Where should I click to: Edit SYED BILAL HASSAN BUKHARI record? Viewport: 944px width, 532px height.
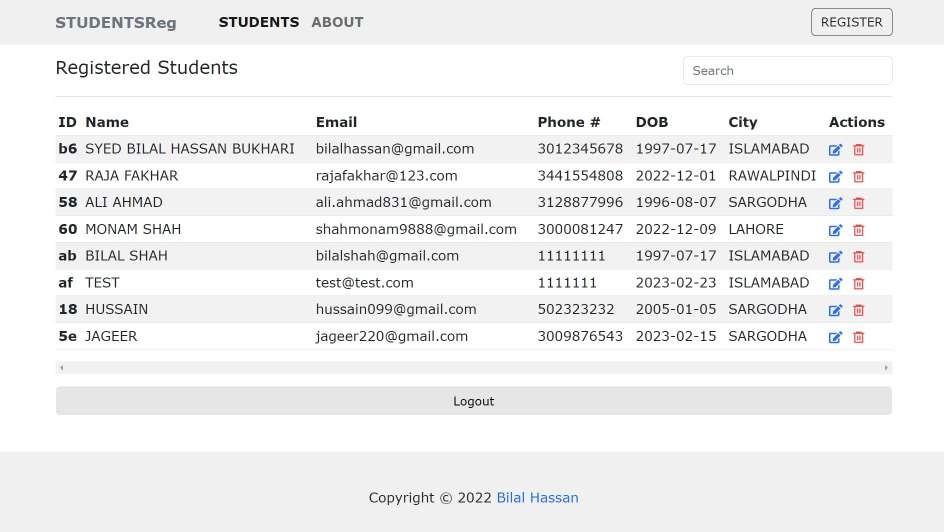pos(835,150)
